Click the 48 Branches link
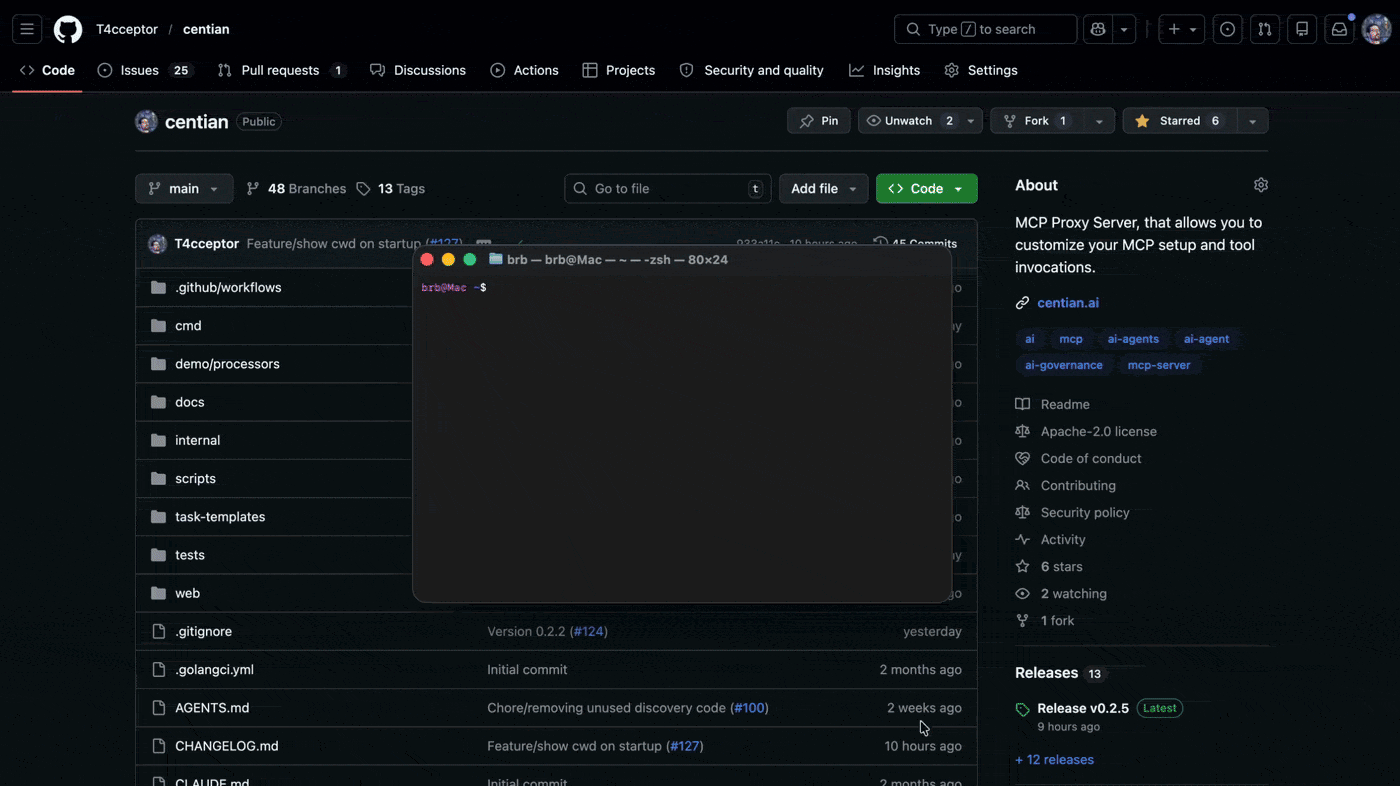This screenshot has width=1400, height=786. (x=296, y=188)
